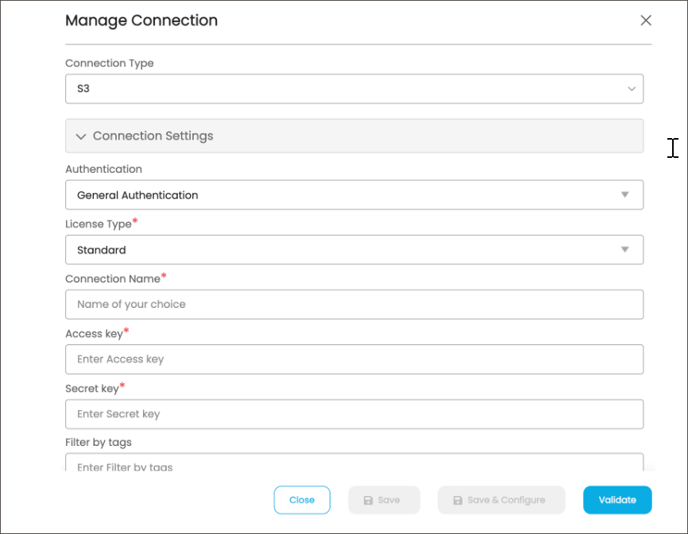This screenshot has height=534, width=688.
Task: Click the Connection Settings chevron icon
Action: (x=81, y=136)
